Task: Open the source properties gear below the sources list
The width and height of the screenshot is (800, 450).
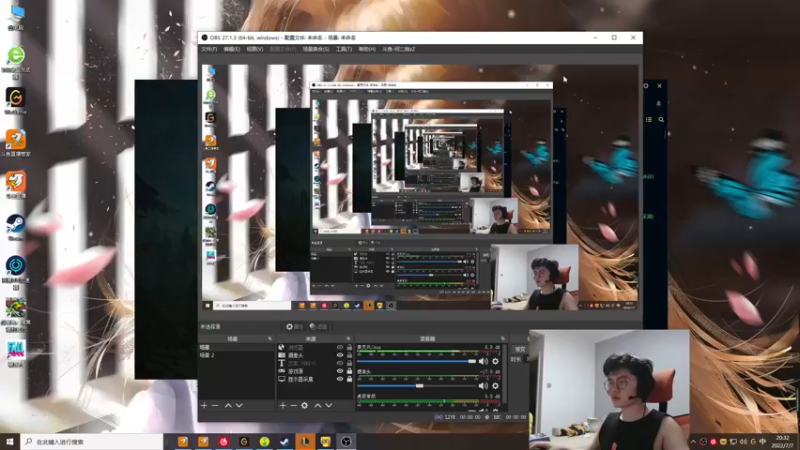Action: [305, 406]
